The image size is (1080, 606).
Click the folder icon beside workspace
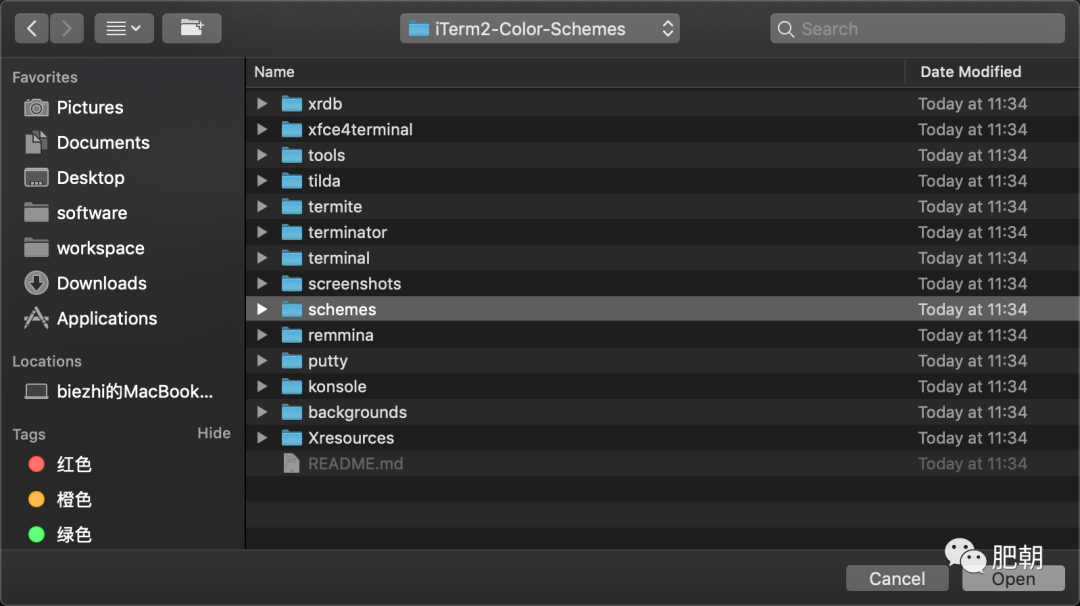coord(36,248)
